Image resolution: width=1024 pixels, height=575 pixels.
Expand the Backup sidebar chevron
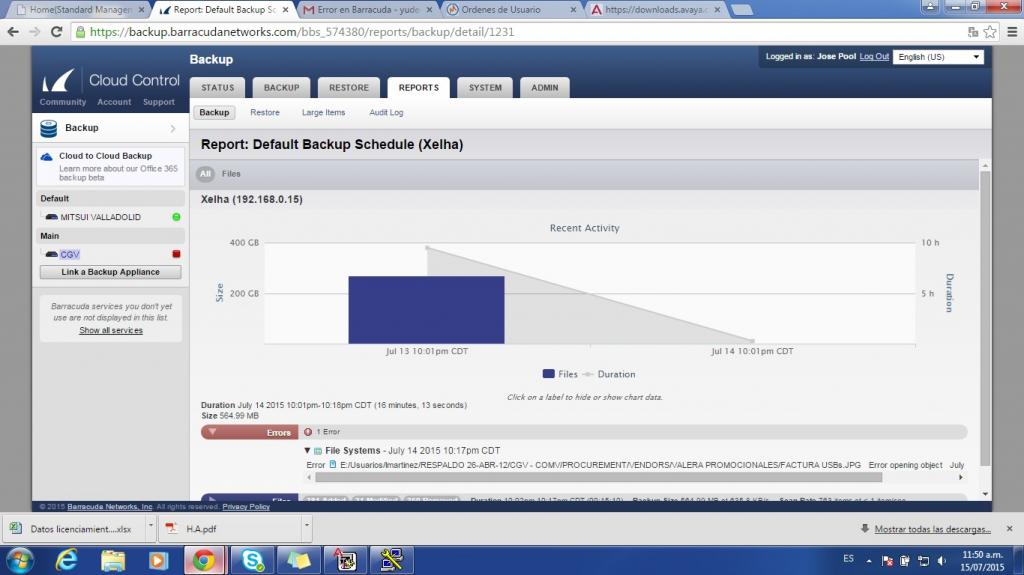point(173,129)
